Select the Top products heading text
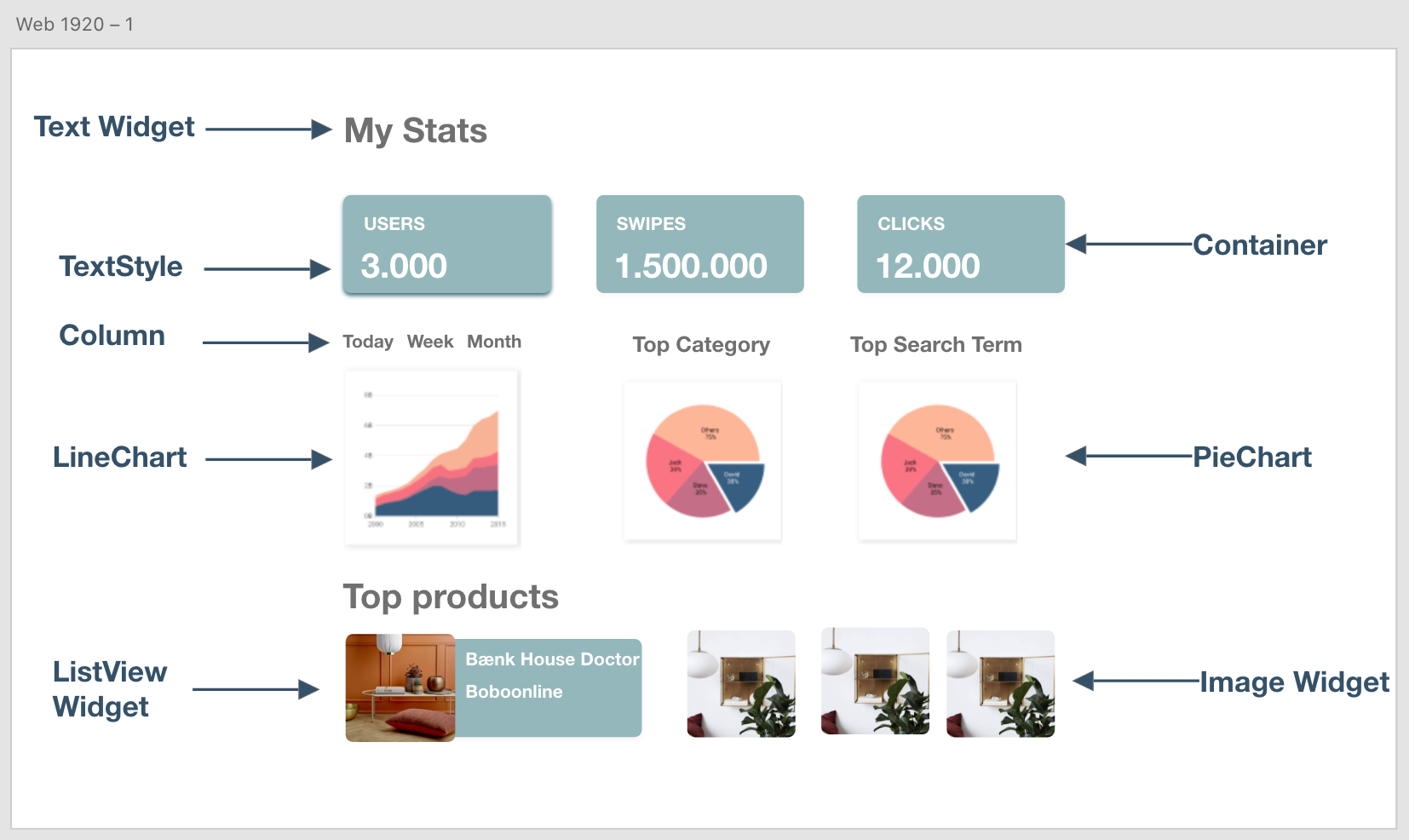Viewport: 1409px width, 840px height. (451, 597)
